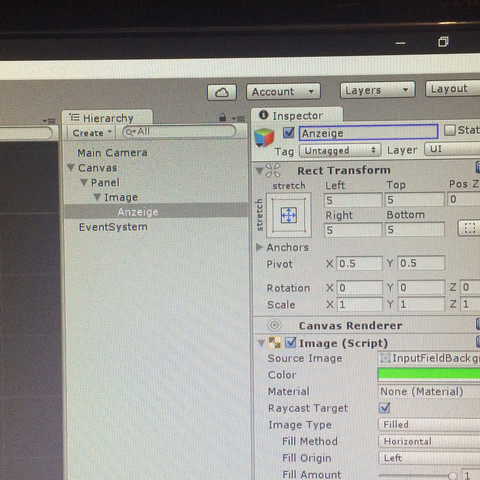Screen dimensions: 480x480
Task: Open the Account dropdown
Action: pyautogui.click(x=283, y=91)
